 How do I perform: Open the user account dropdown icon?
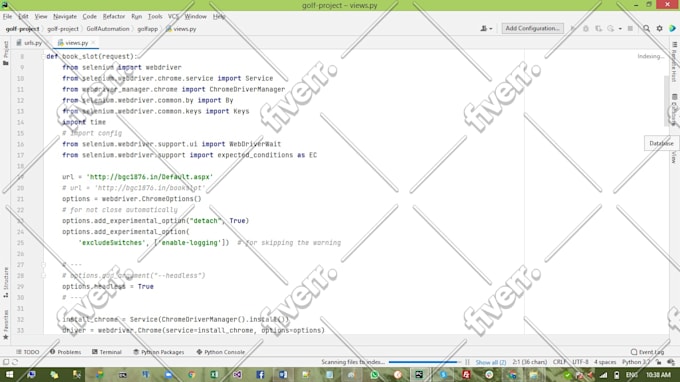click(x=486, y=29)
